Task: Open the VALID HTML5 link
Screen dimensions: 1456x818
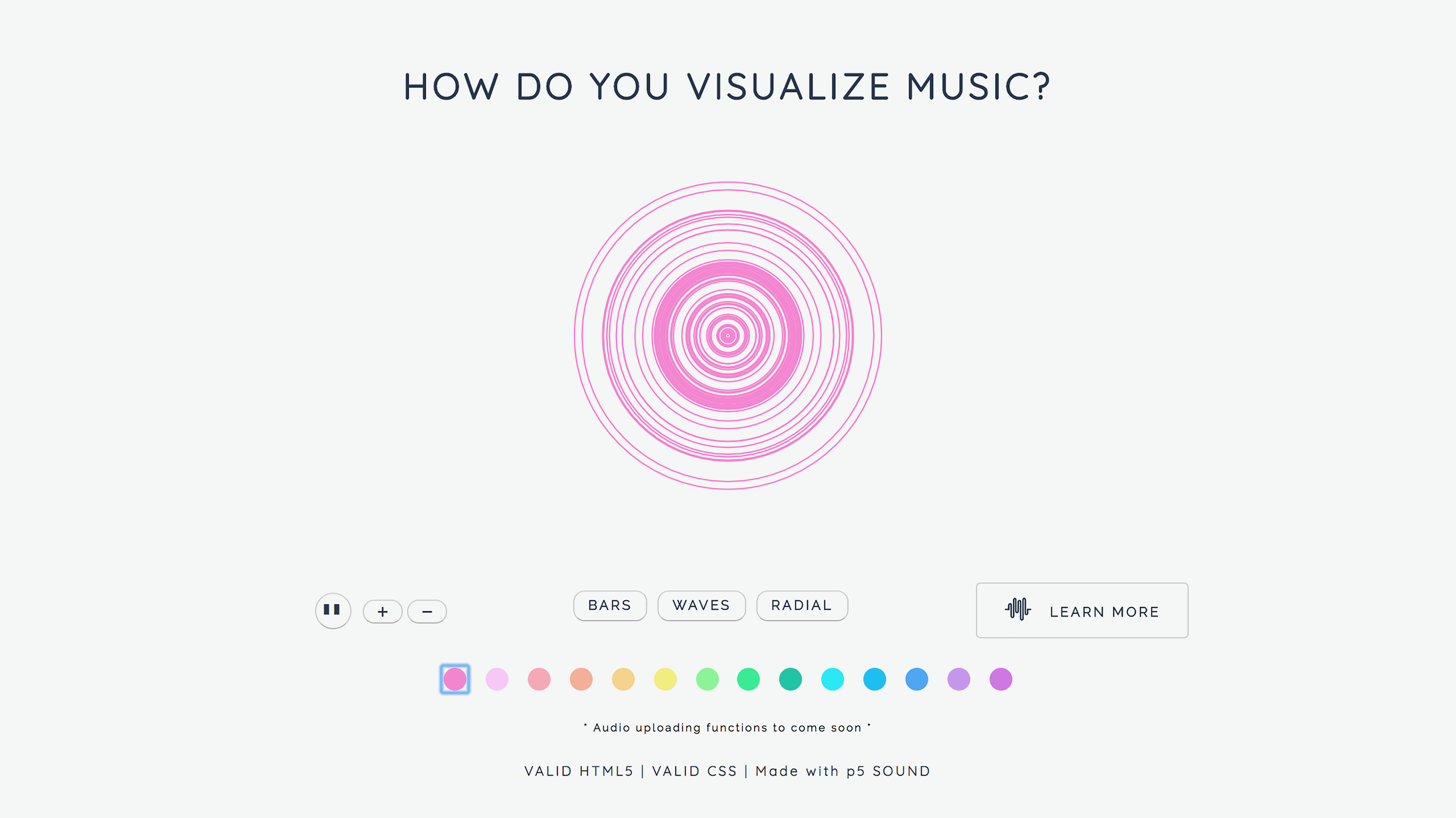Action: 579,771
